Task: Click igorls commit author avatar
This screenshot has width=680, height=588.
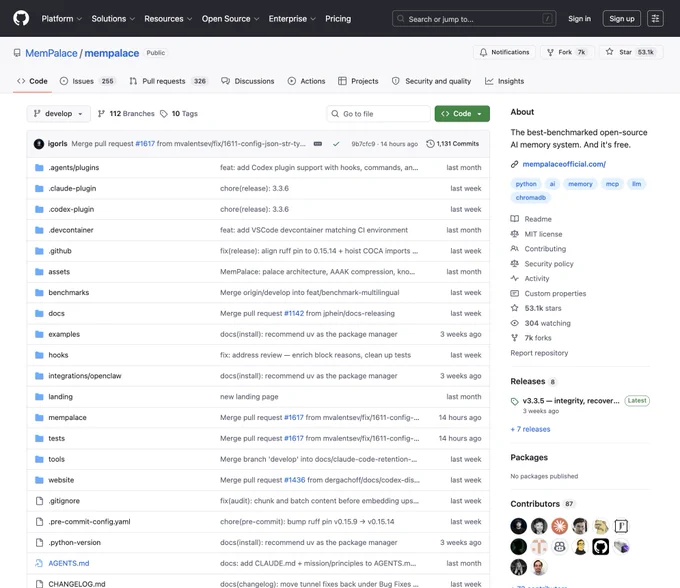Action: point(39,144)
